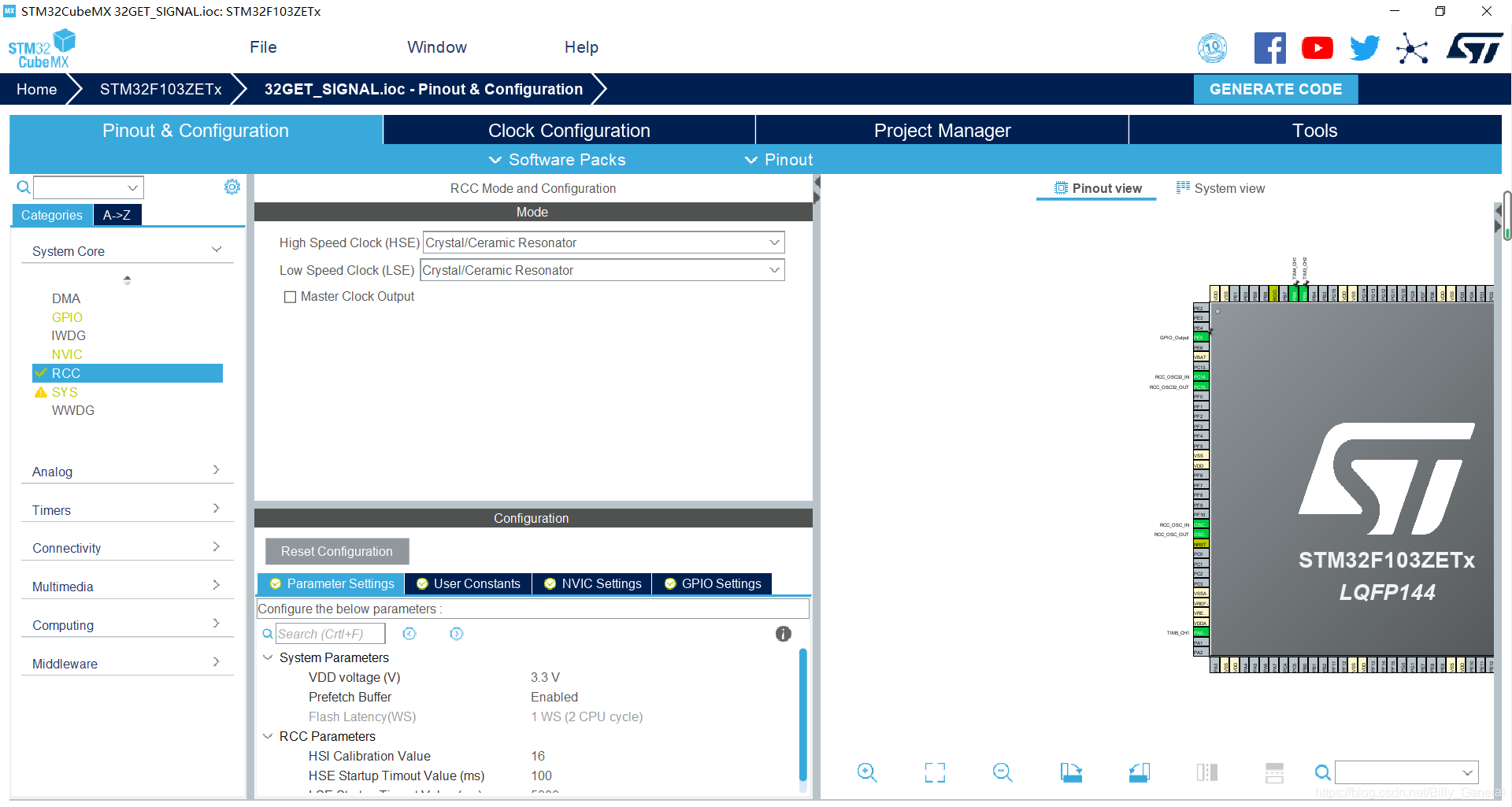Open the YouTube icon link

click(1317, 48)
